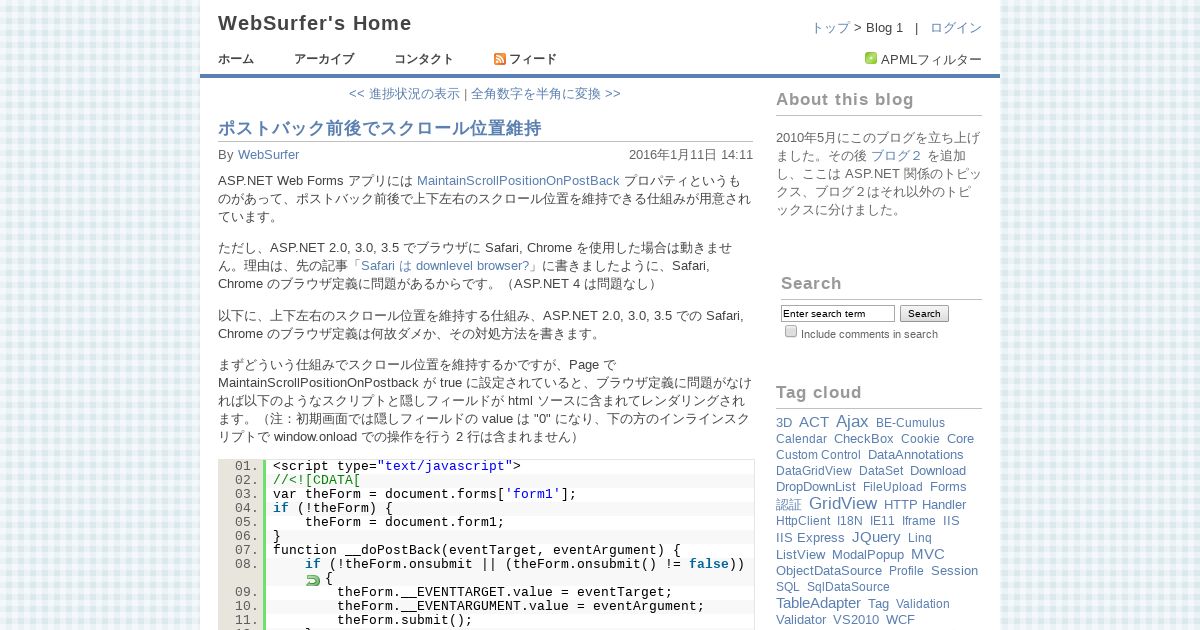The width and height of the screenshot is (1200, 630).
Task: Select the Ajax tag
Action: (x=852, y=422)
